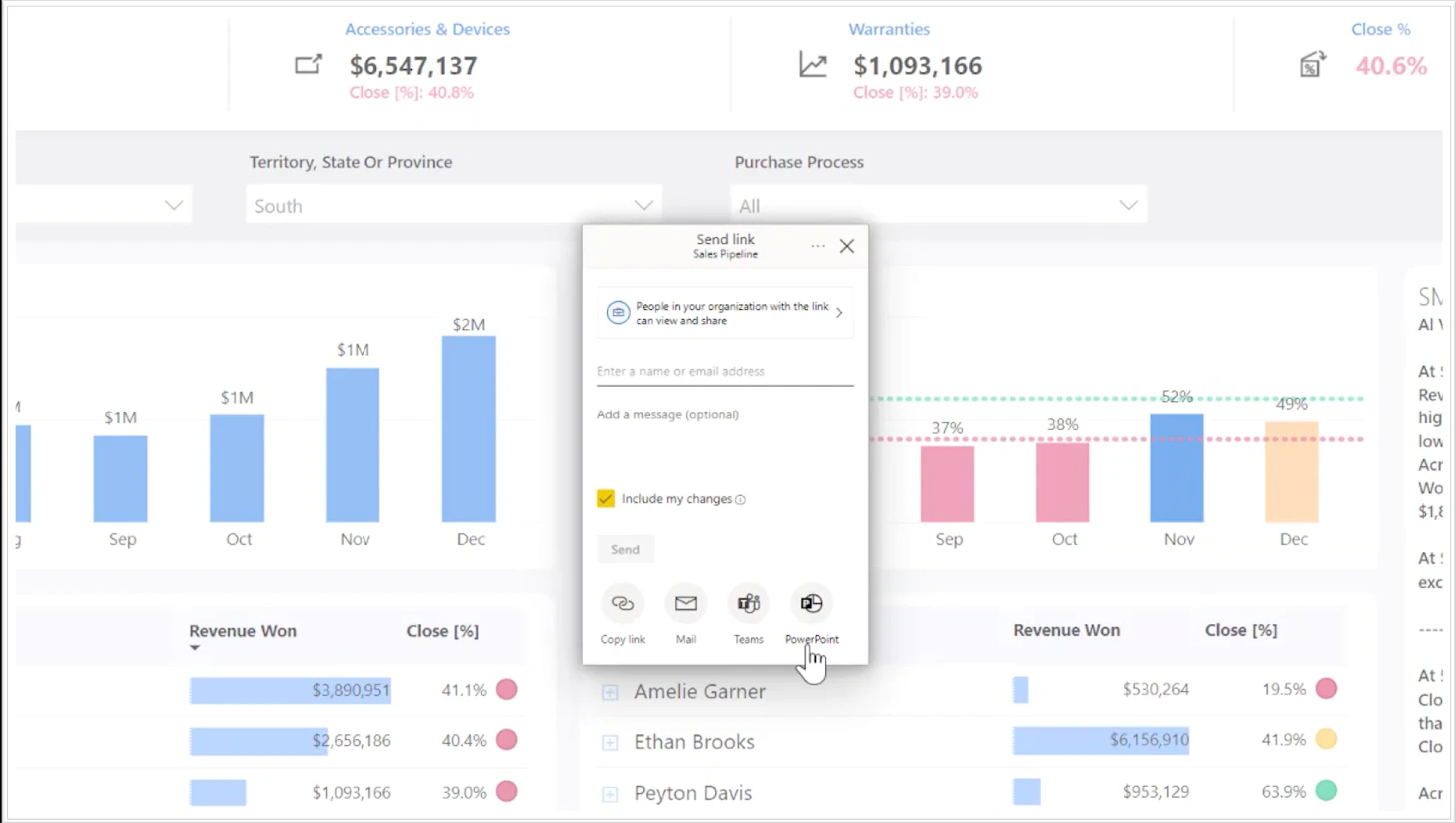Open the Territory dropdown showing South
This screenshot has height=823, width=1456.
(453, 206)
